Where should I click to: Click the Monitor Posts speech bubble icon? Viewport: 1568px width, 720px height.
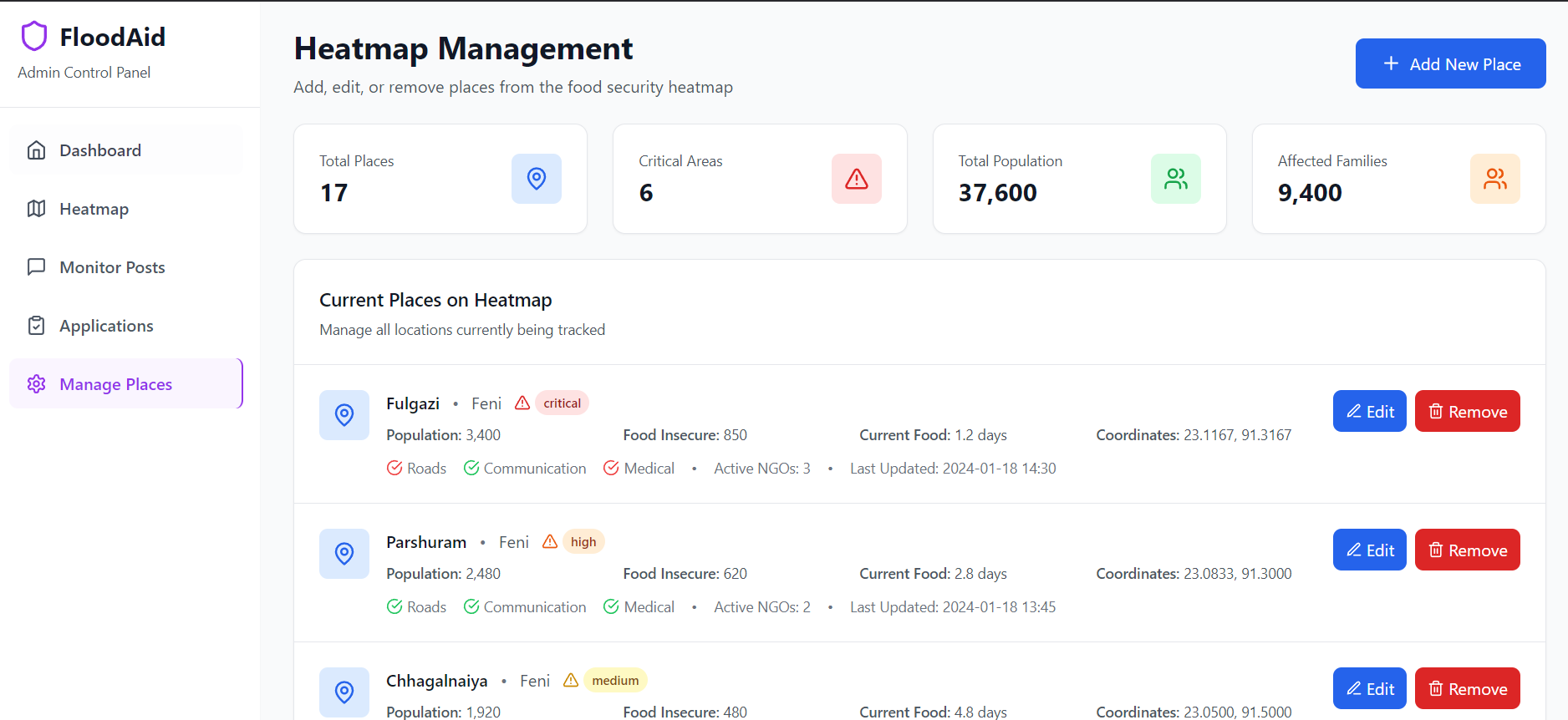coord(36,267)
